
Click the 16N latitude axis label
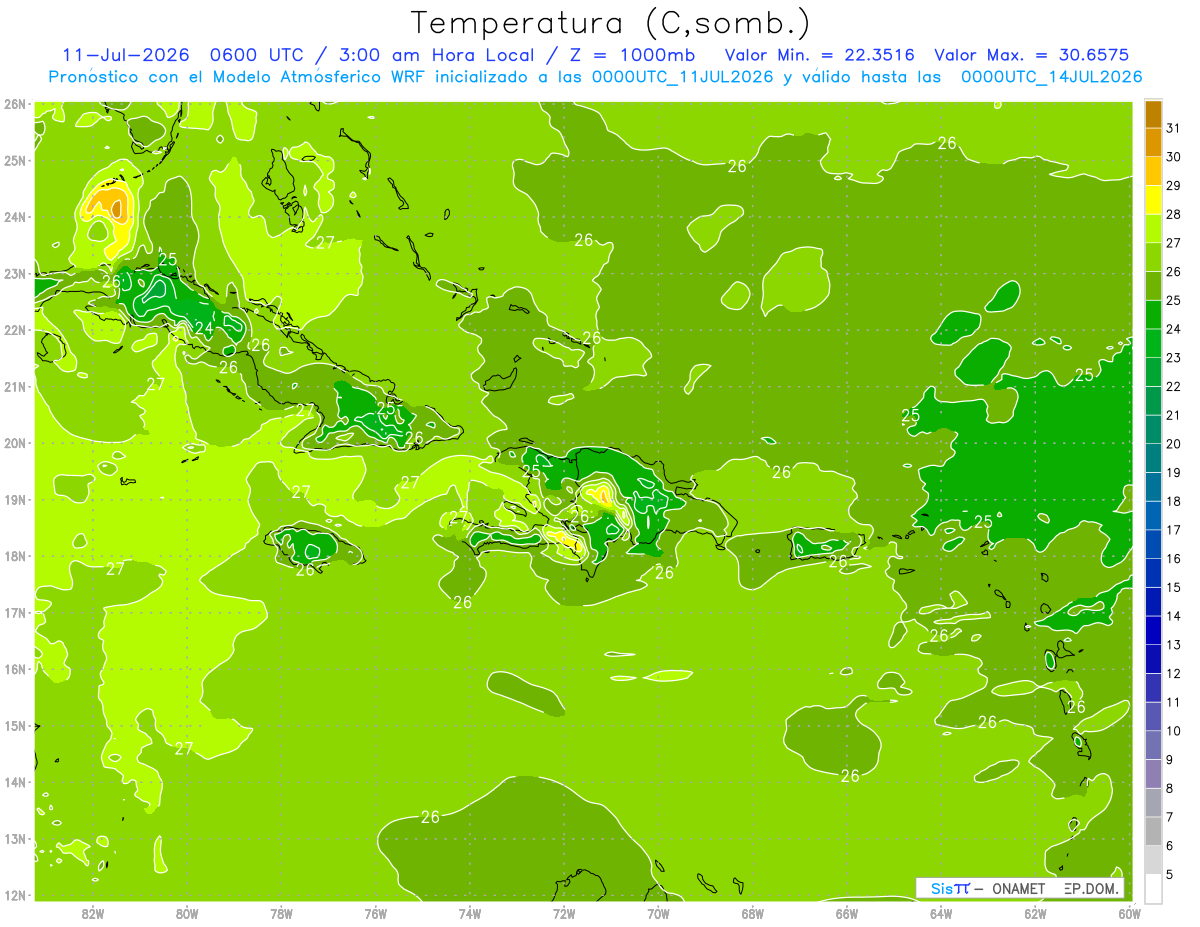tap(15, 669)
